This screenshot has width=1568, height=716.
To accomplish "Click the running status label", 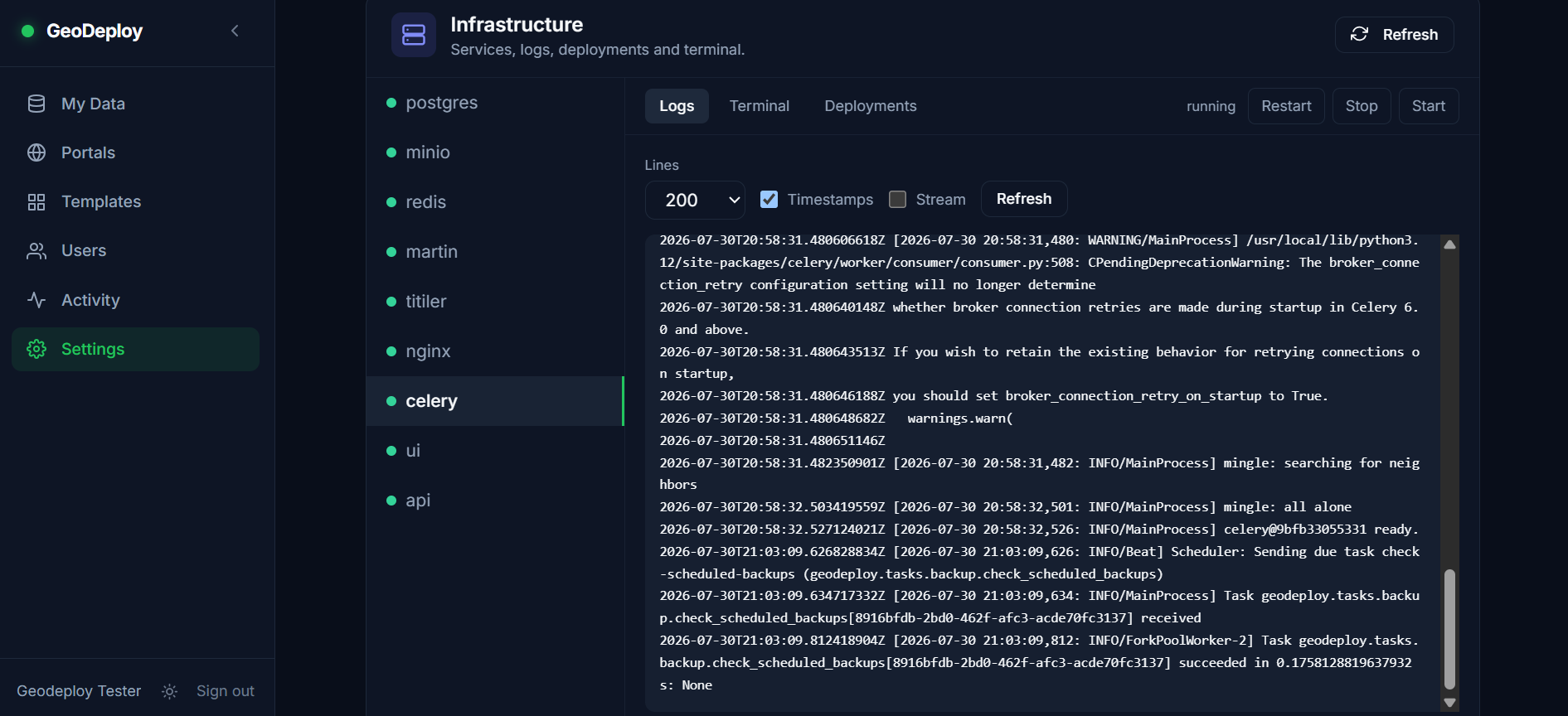I will [1211, 106].
